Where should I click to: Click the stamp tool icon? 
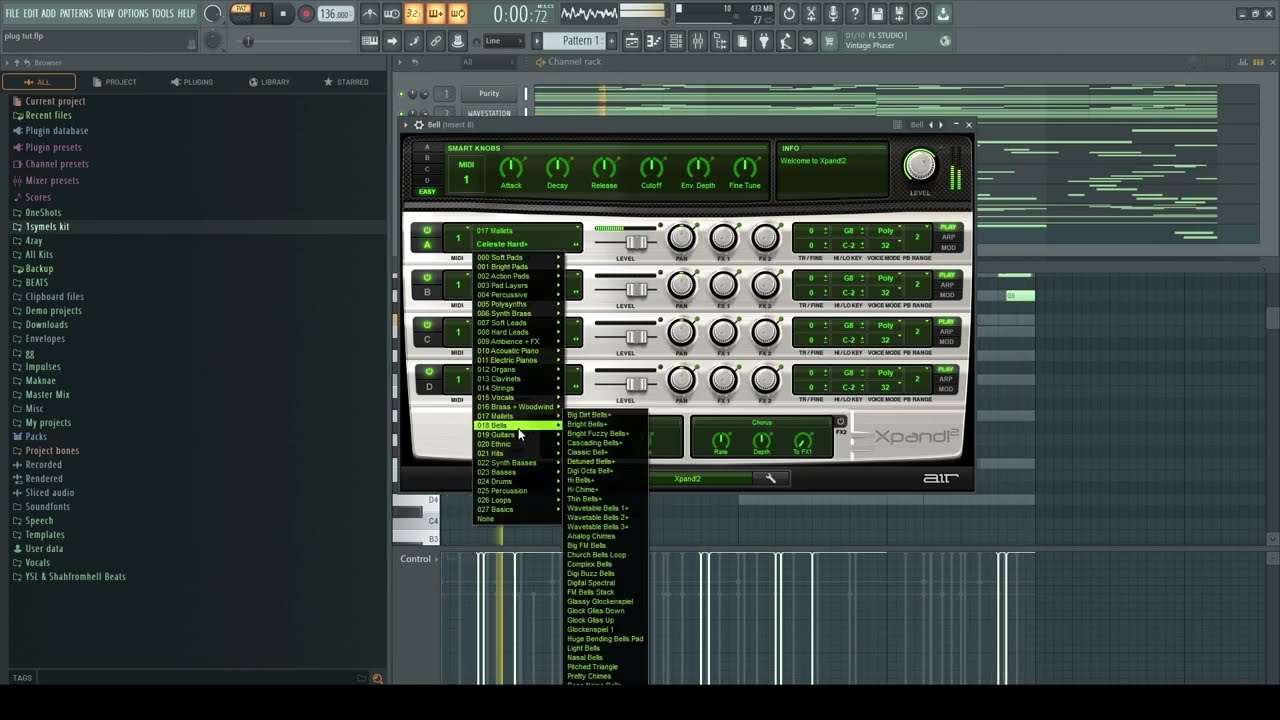(458, 41)
